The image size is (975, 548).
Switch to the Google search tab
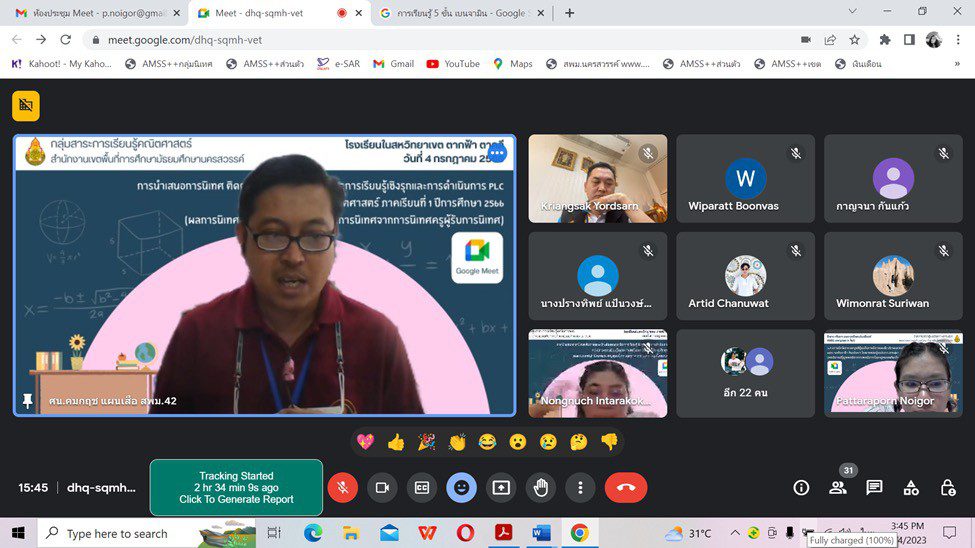pos(461,12)
